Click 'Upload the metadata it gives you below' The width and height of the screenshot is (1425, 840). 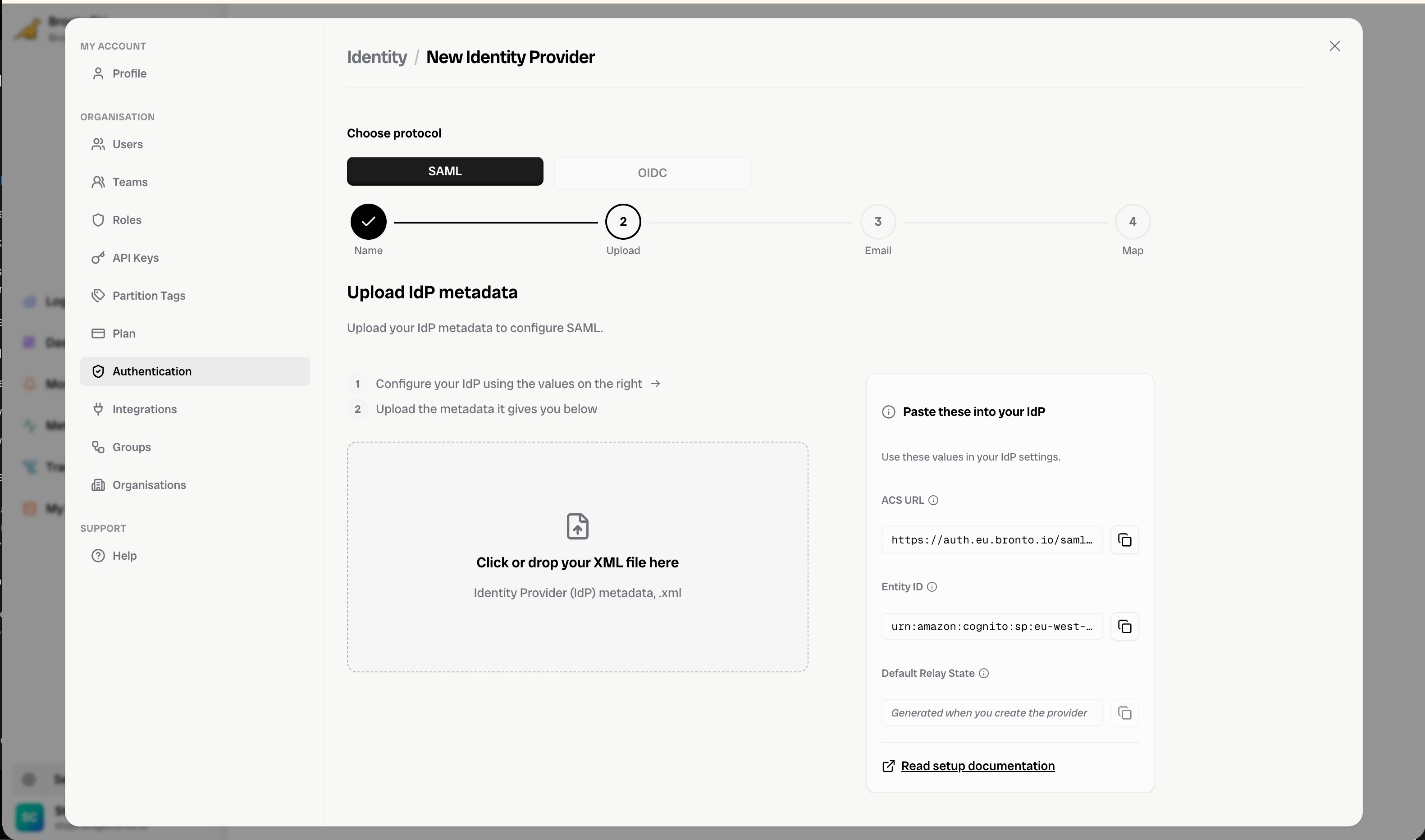pyautogui.click(x=486, y=409)
